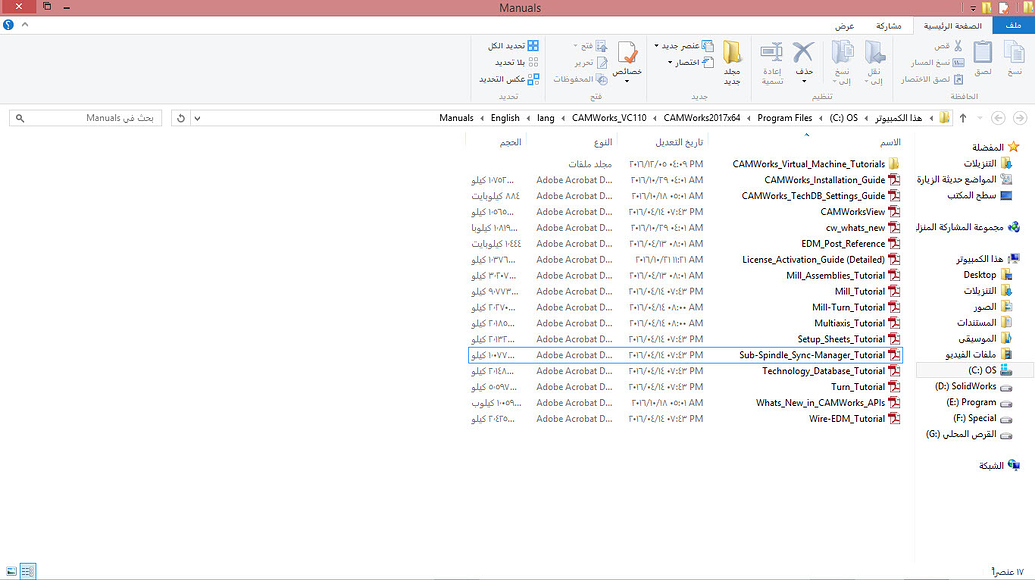Open (E:) Program drive in sidebar
The width and height of the screenshot is (1035, 580).
pyautogui.click(x=979, y=402)
